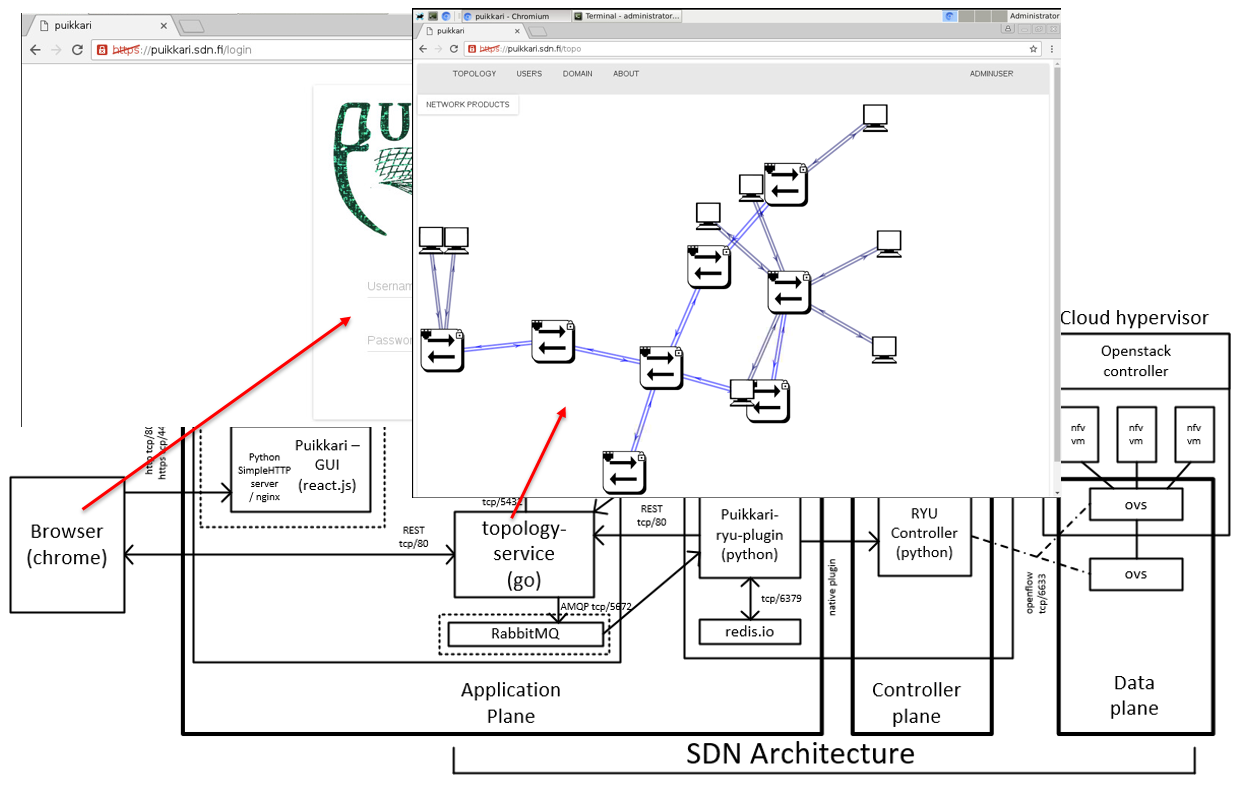
Task: Select the central switch node joining the left chain
Action: pos(661,367)
